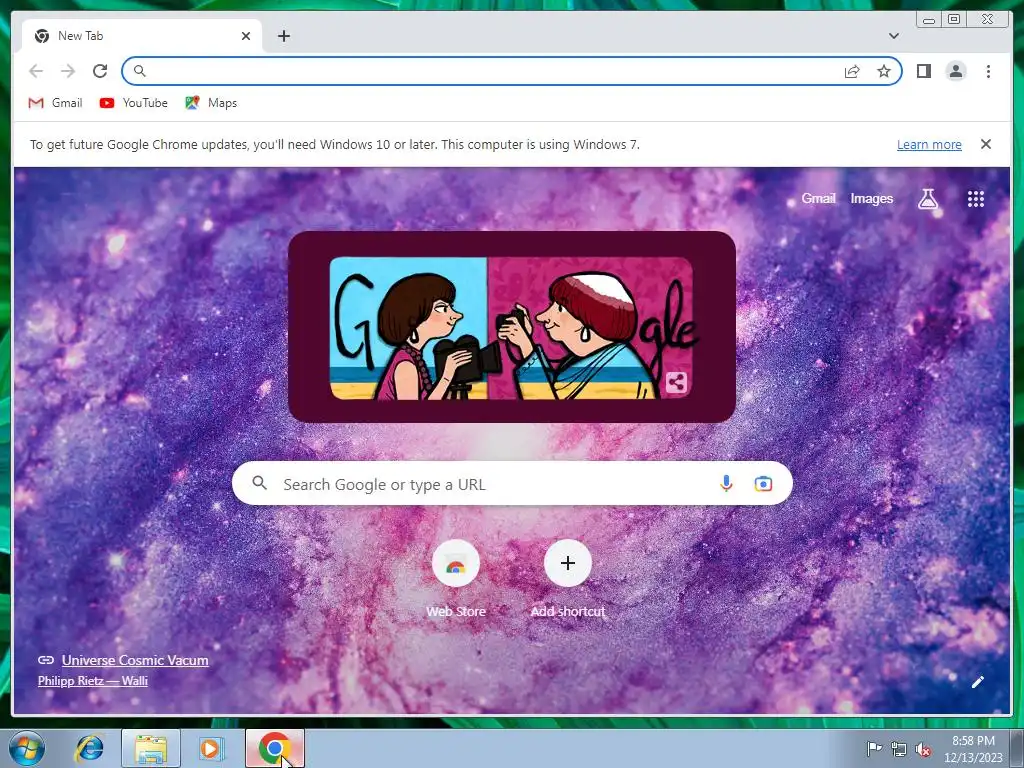The height and width of the screenshot is (768, 1024).
Task: Open the Gmail link on the new tab page
Action: [818, 199]
